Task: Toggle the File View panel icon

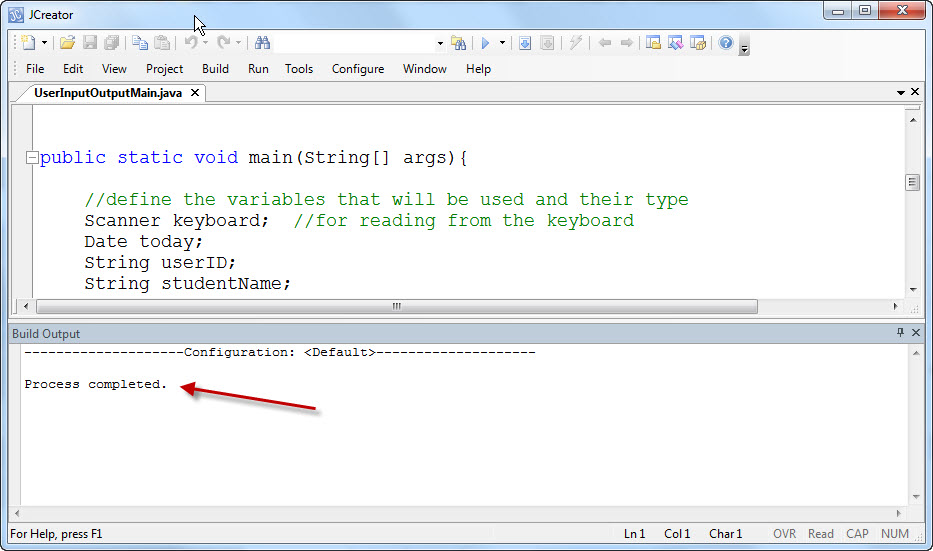Action: pos(653,43)
